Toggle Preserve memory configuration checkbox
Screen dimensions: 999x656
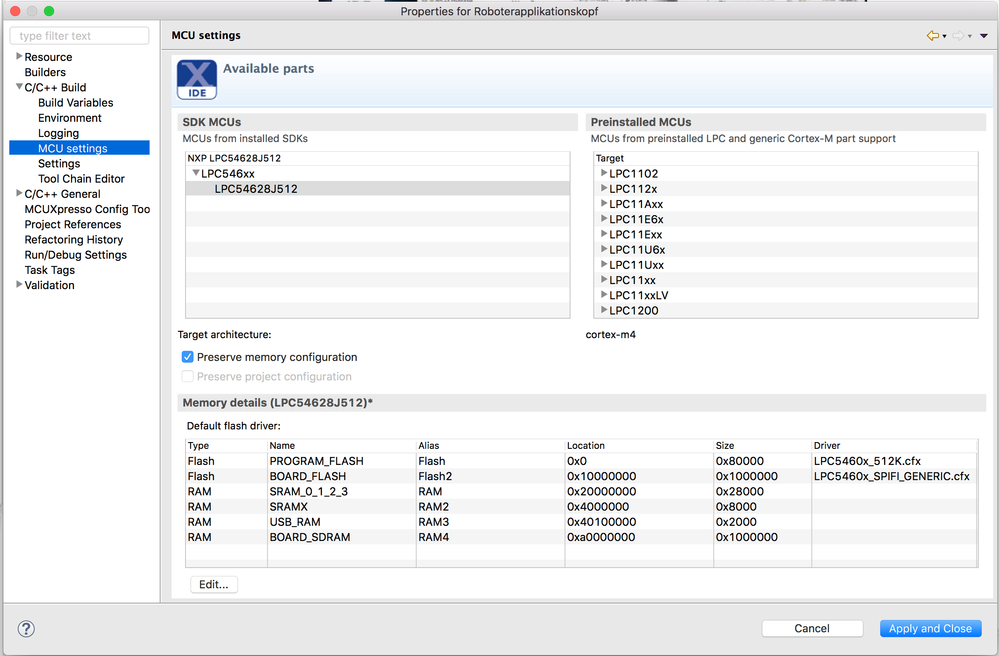187,357
